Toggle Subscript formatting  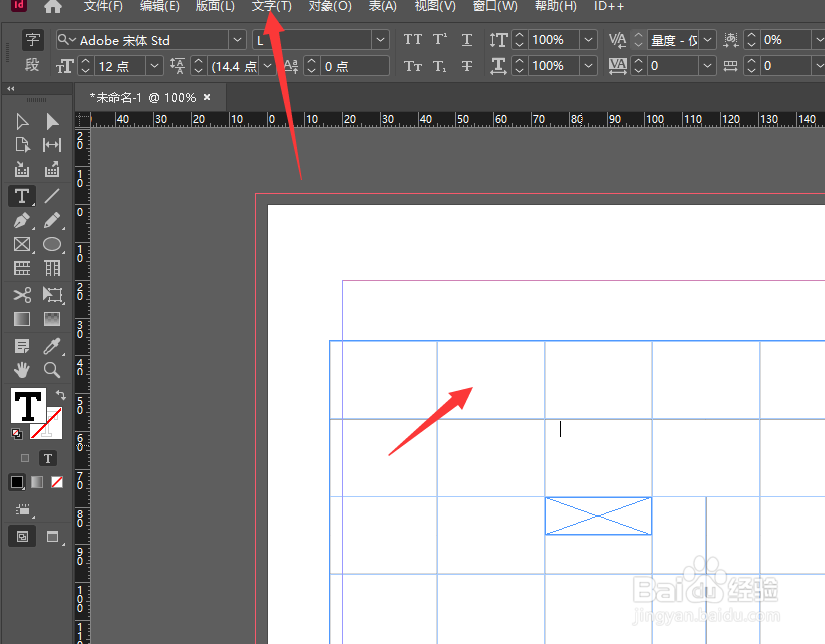[x=440, y=66]
